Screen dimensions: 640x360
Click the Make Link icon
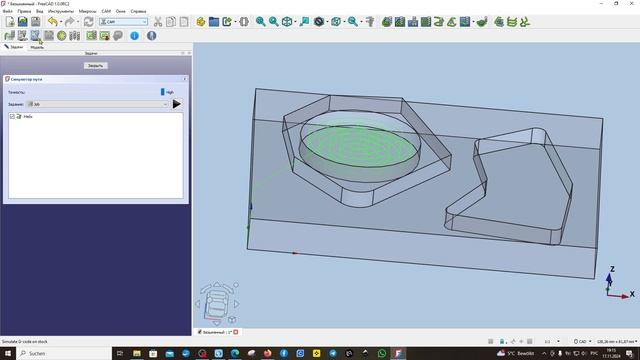tap(227, 22)
